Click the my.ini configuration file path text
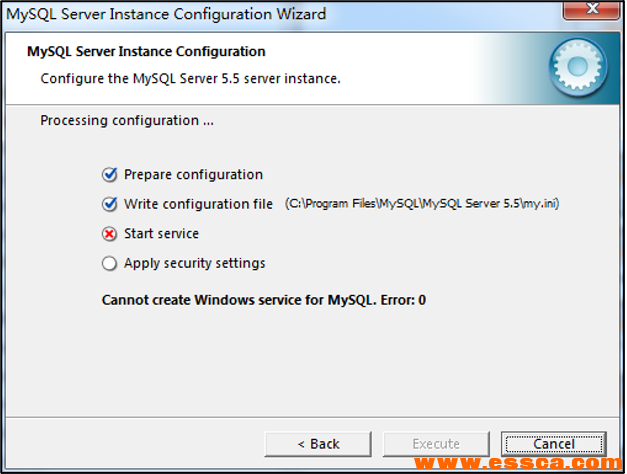The width and height of the screenshot is (627, 474). pyautogui.click(x=421, y=204)
